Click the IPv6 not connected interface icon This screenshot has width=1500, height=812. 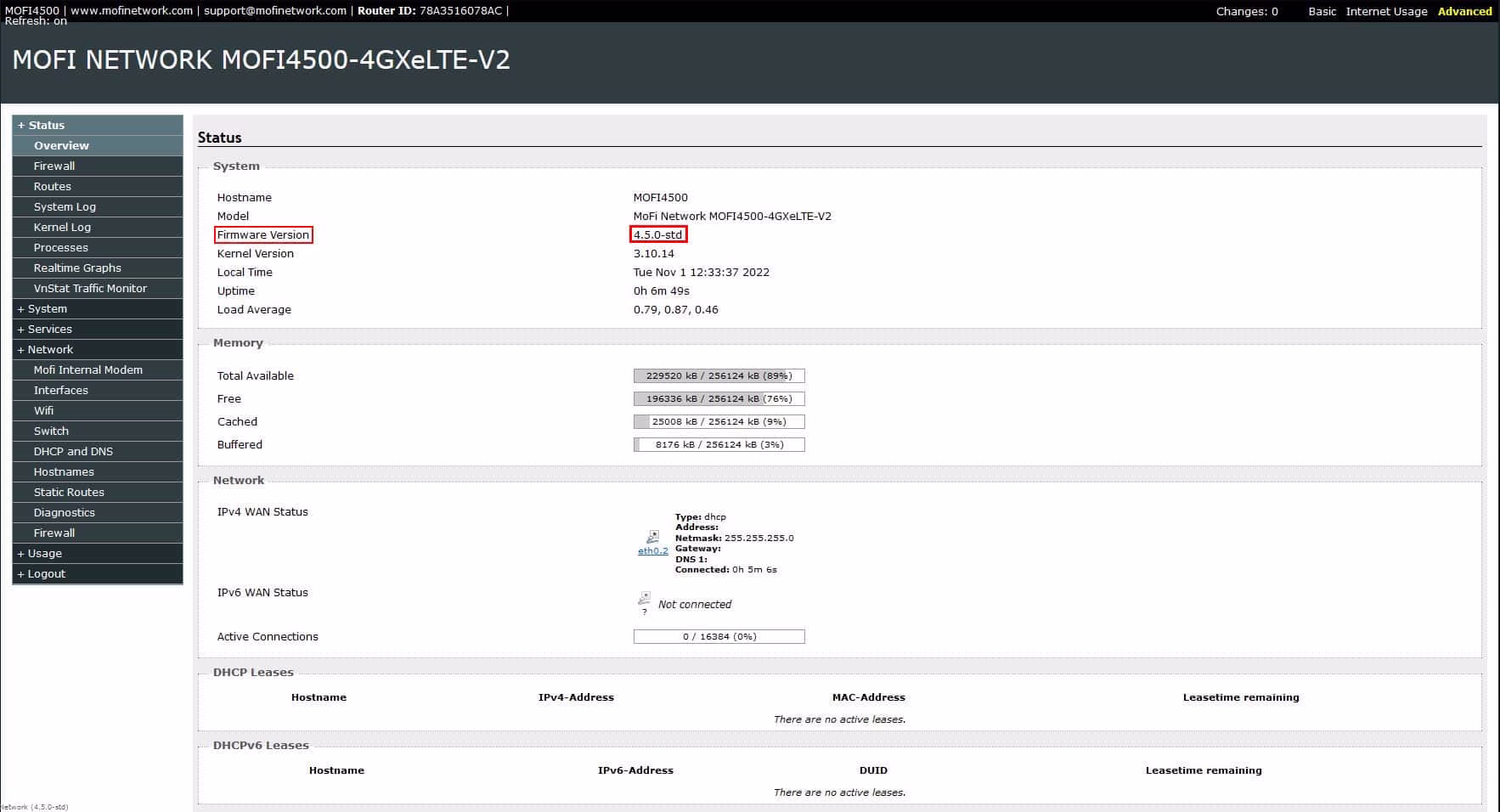[645, 599]
